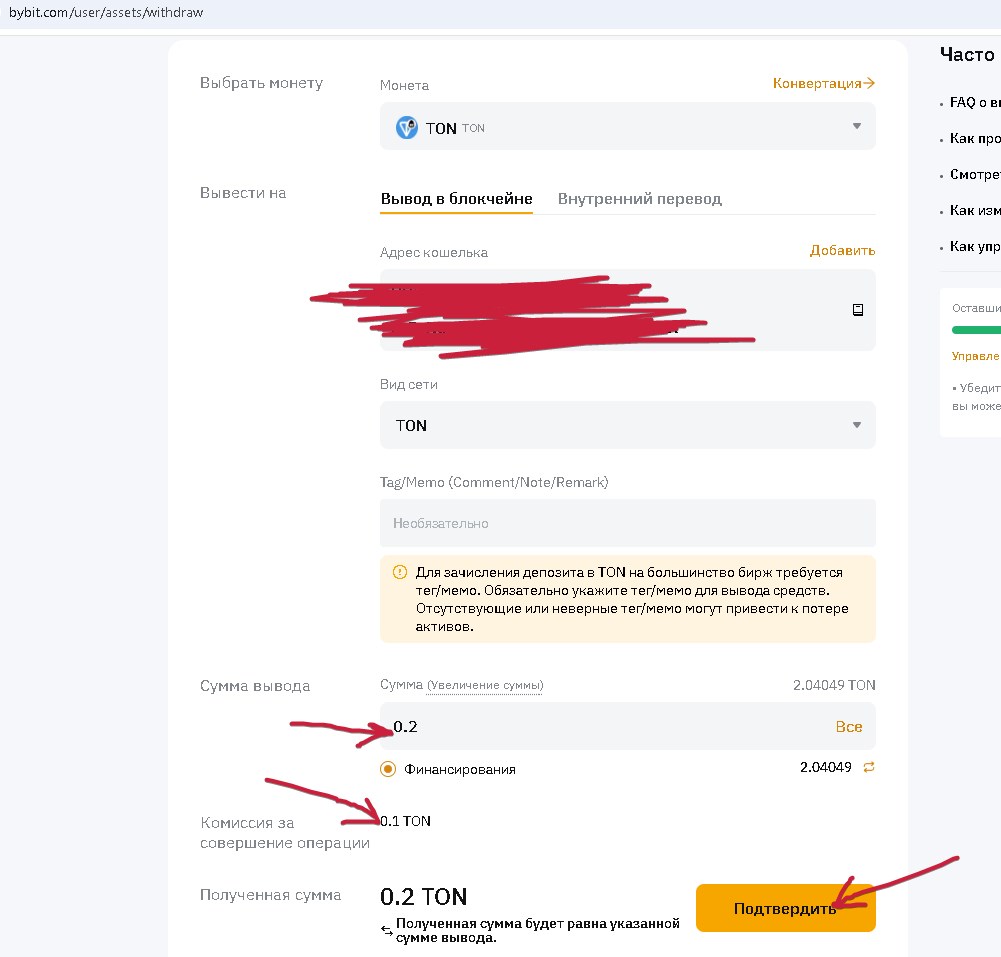Click the wallet address input field
The width and height of the screenshot is (1001, 957).
point(628,310)
